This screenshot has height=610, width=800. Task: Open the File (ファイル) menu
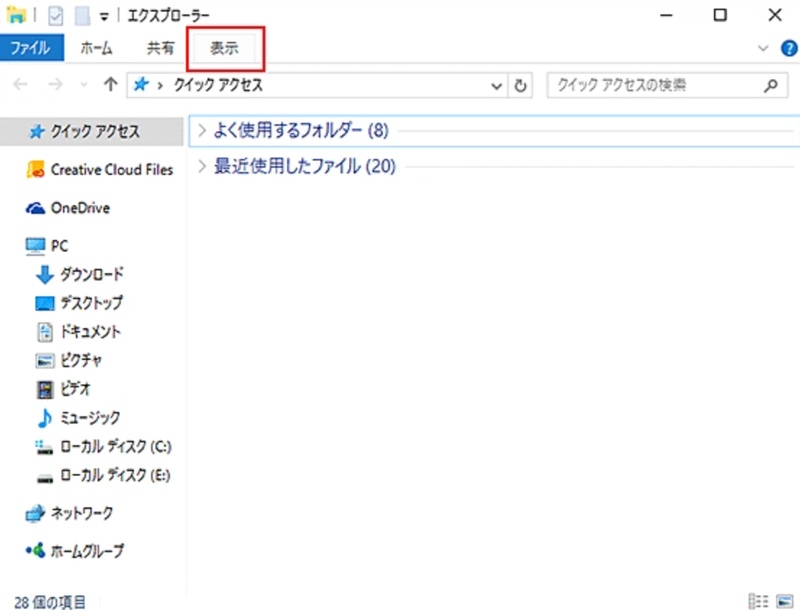(31, 47)
